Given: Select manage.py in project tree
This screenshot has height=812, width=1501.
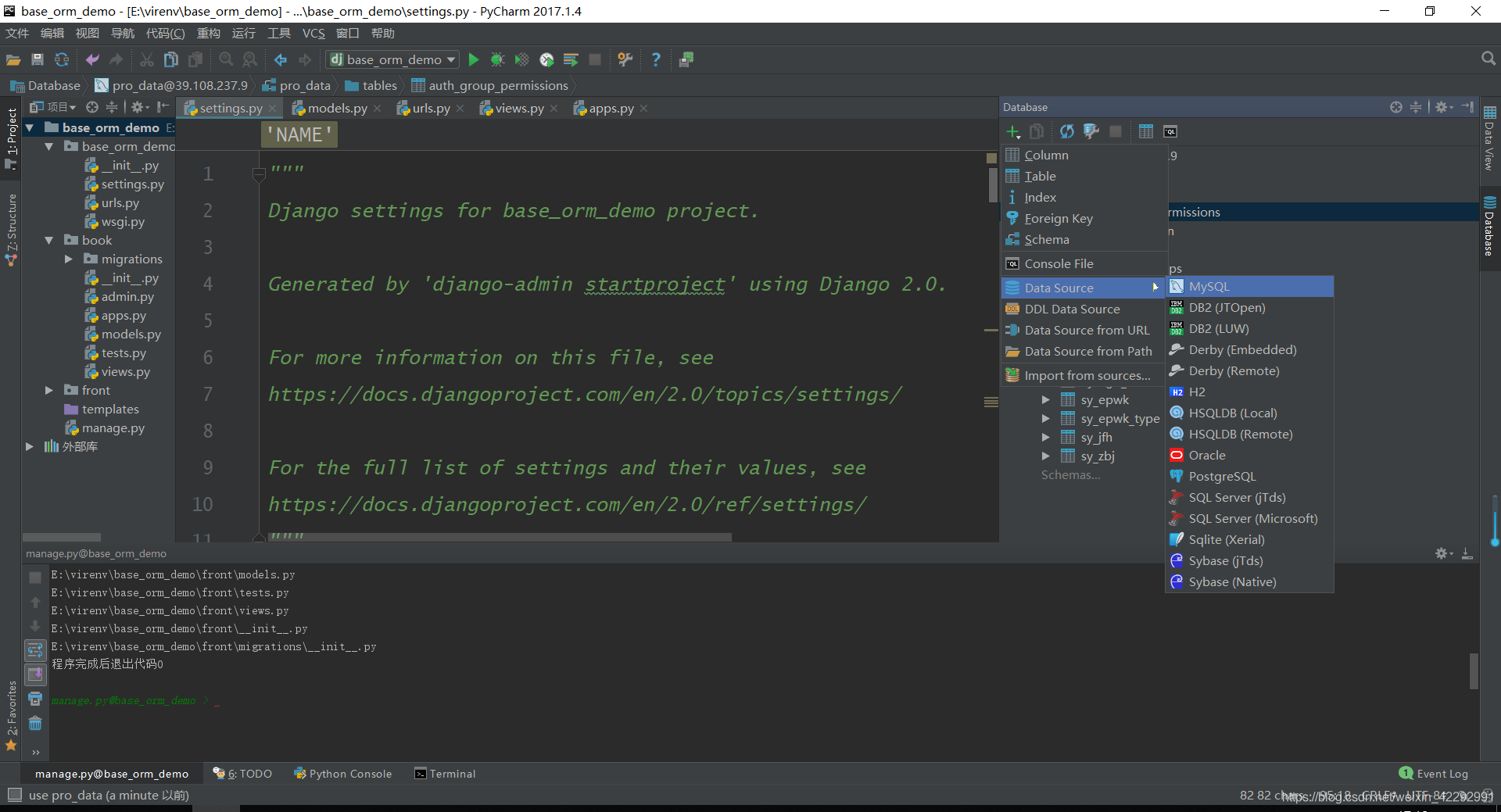Looking at the screenshot, I should (106, 428).
